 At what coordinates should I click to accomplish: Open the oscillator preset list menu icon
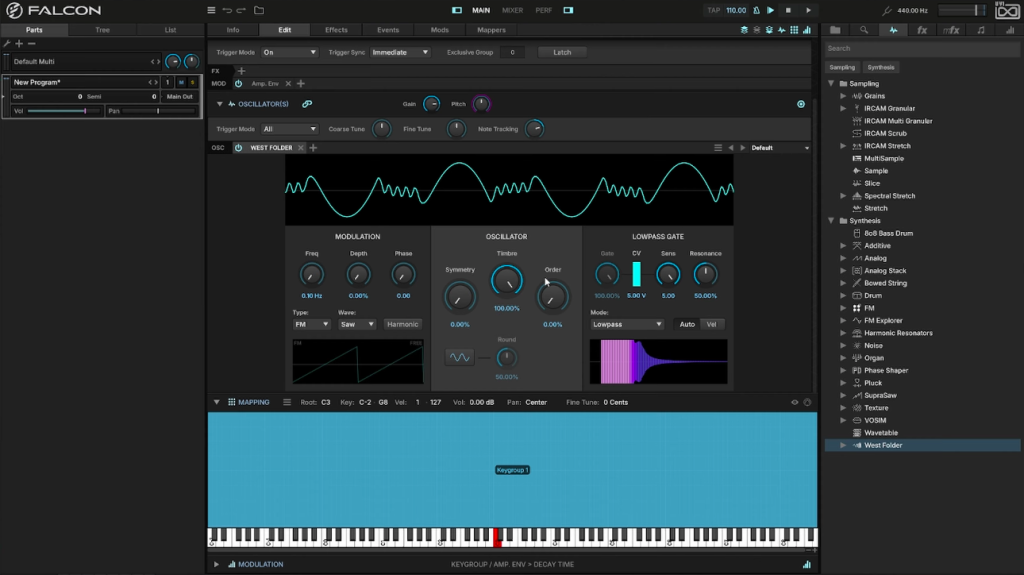(718, 148)
